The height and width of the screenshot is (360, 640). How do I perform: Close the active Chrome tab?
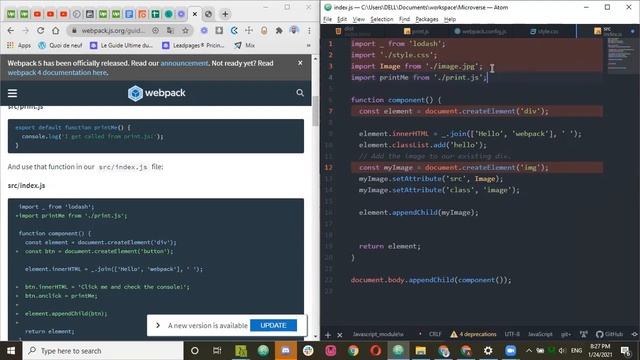pos(195,14)
